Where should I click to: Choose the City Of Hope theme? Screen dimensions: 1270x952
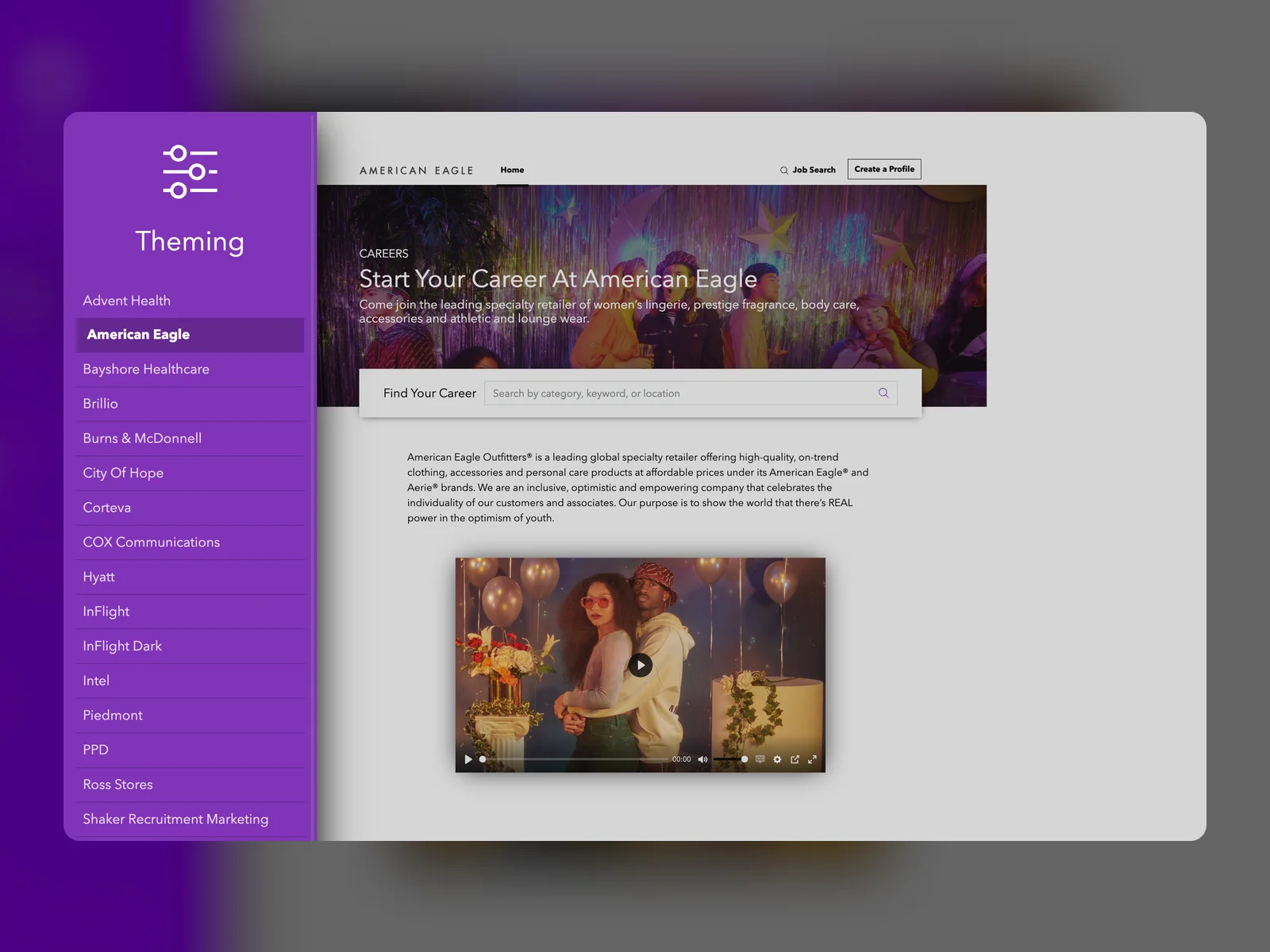(x=190, y=473)
